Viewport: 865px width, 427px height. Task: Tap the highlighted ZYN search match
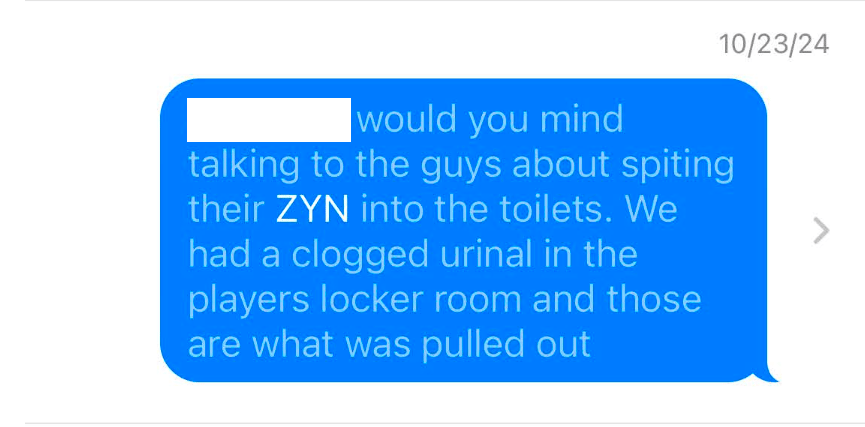pos(312,210)
